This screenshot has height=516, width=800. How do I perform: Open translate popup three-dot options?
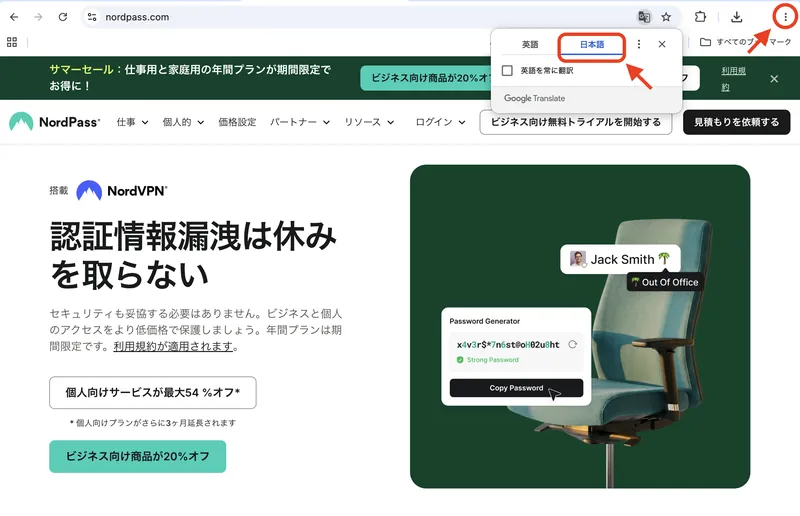click(x=639, y=44)
